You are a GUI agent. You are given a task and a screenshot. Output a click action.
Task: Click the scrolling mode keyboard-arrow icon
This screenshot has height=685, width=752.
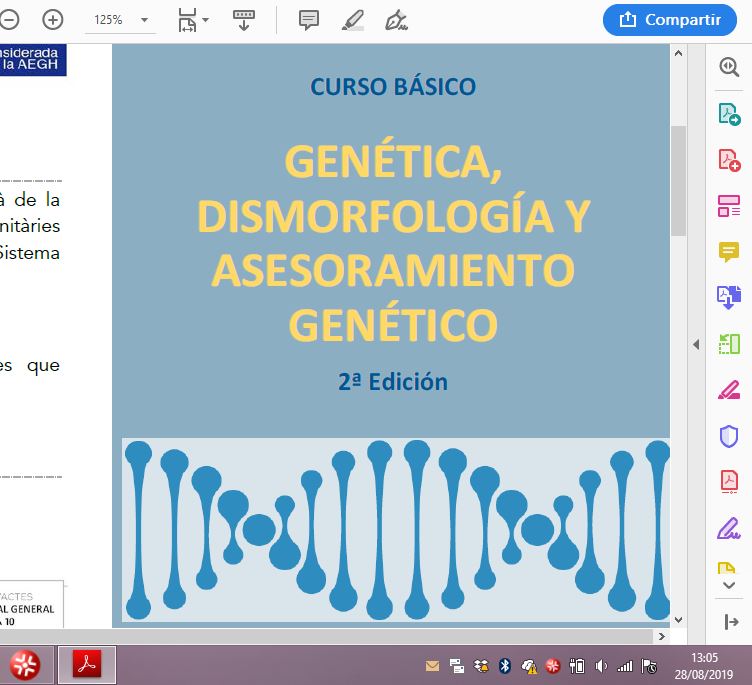[243, 20]
